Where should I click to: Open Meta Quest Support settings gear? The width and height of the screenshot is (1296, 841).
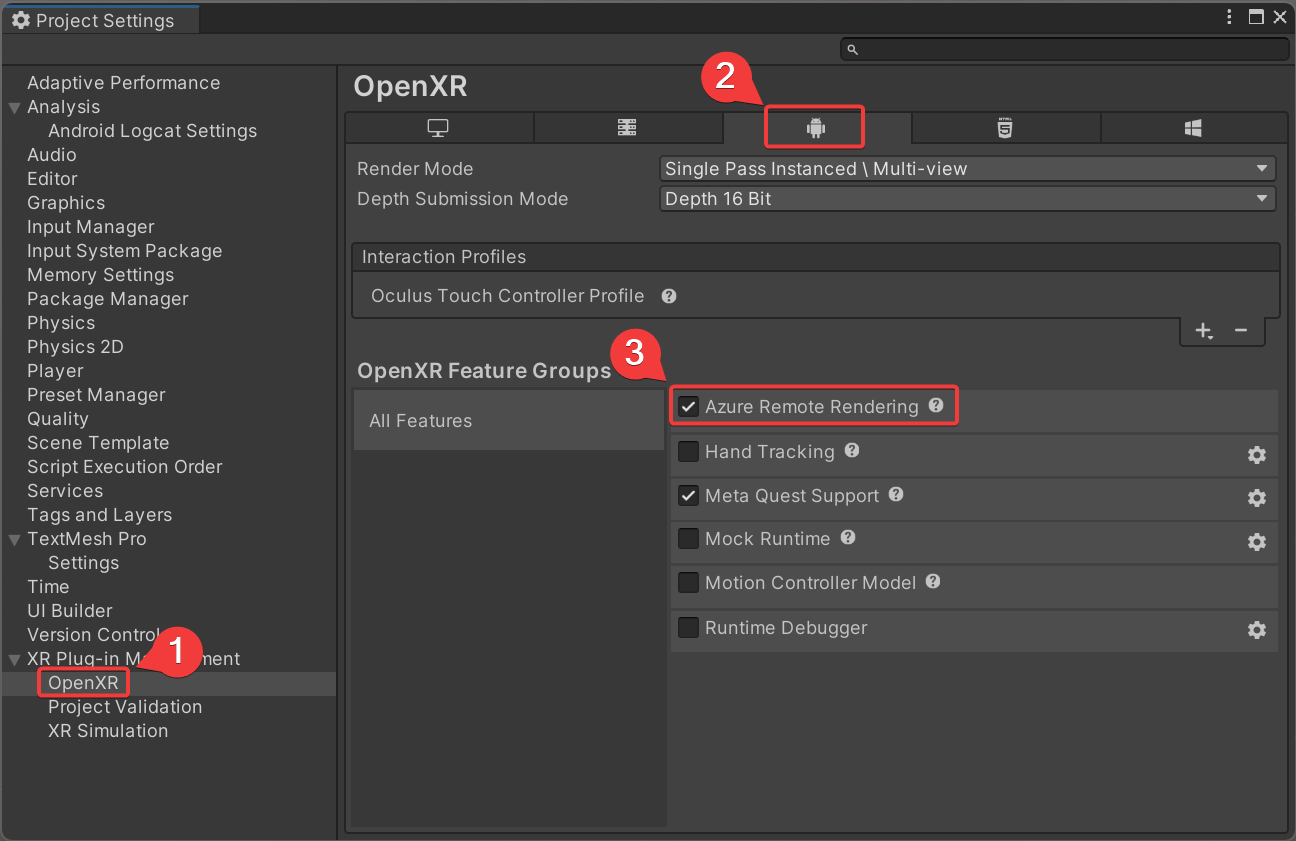tap(1257, 498)
